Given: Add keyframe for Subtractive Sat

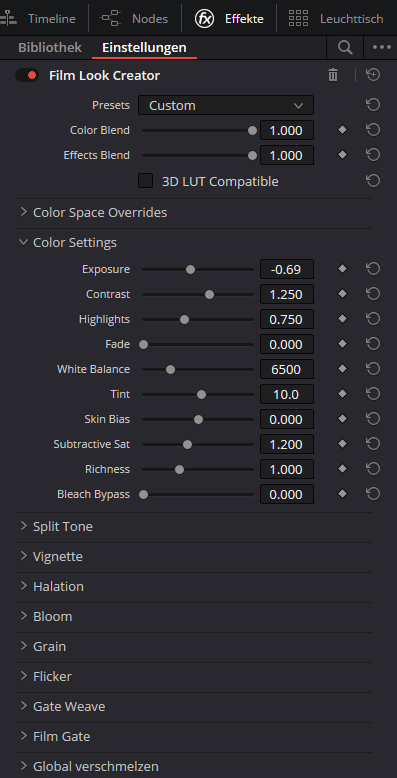Looking at the screenshot, I should coord(342,444).
